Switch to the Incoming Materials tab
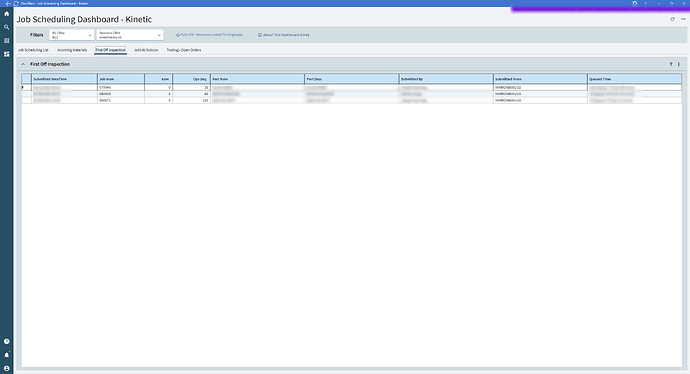This screenshot has height=374, width=690. click(72, 50)
